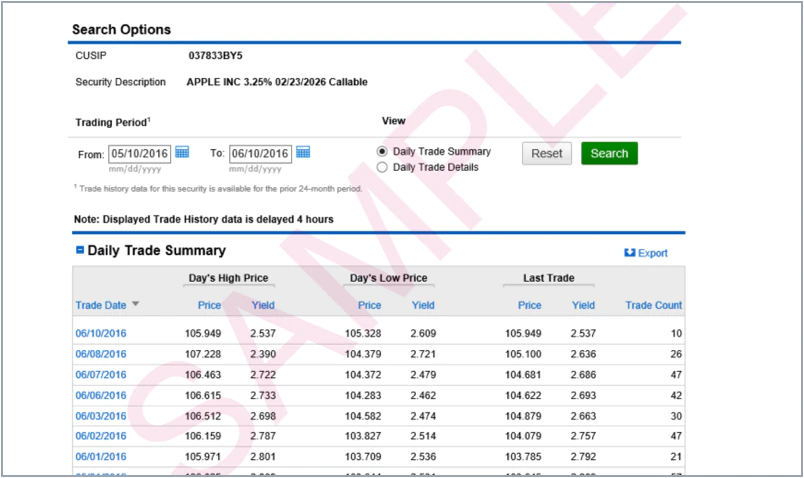Open the From date calendar picker
Viewport: 804px width, 478px height.
182,153
